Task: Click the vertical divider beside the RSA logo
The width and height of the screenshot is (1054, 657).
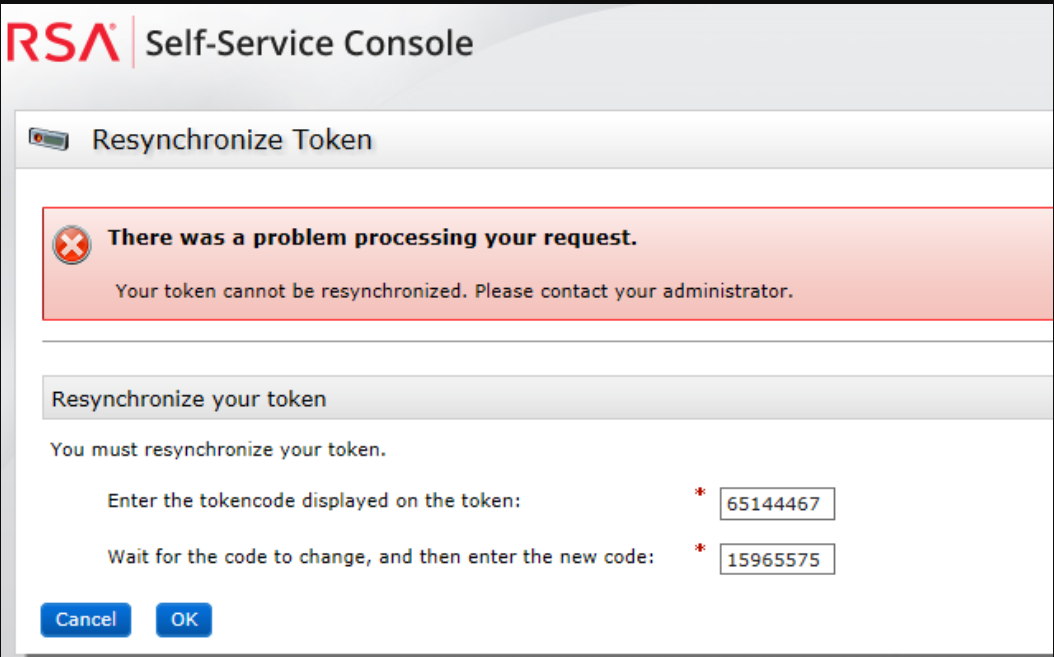Action: tap(133, 44)
